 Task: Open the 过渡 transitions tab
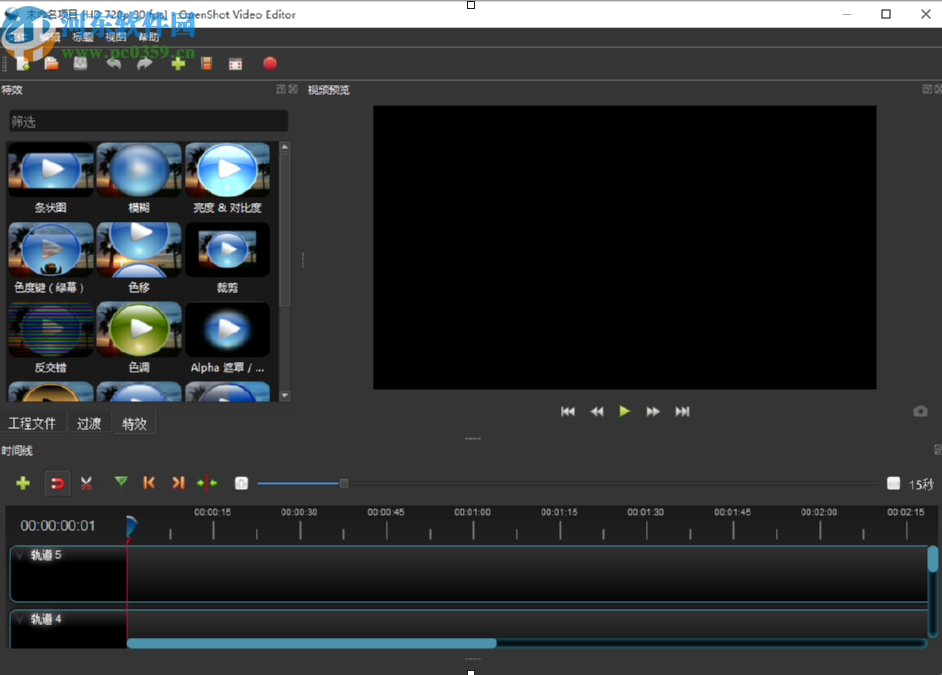point(89,423)
